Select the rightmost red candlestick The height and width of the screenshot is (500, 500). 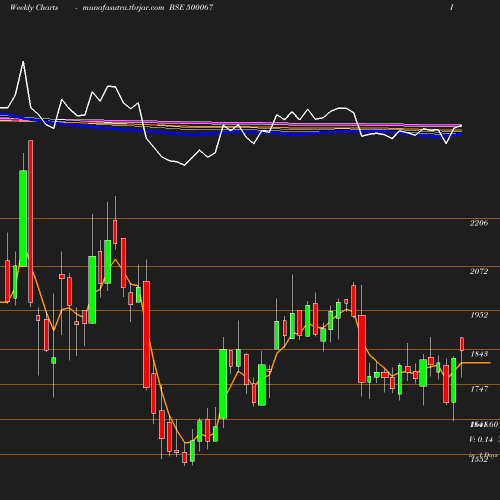click(462, 344)
